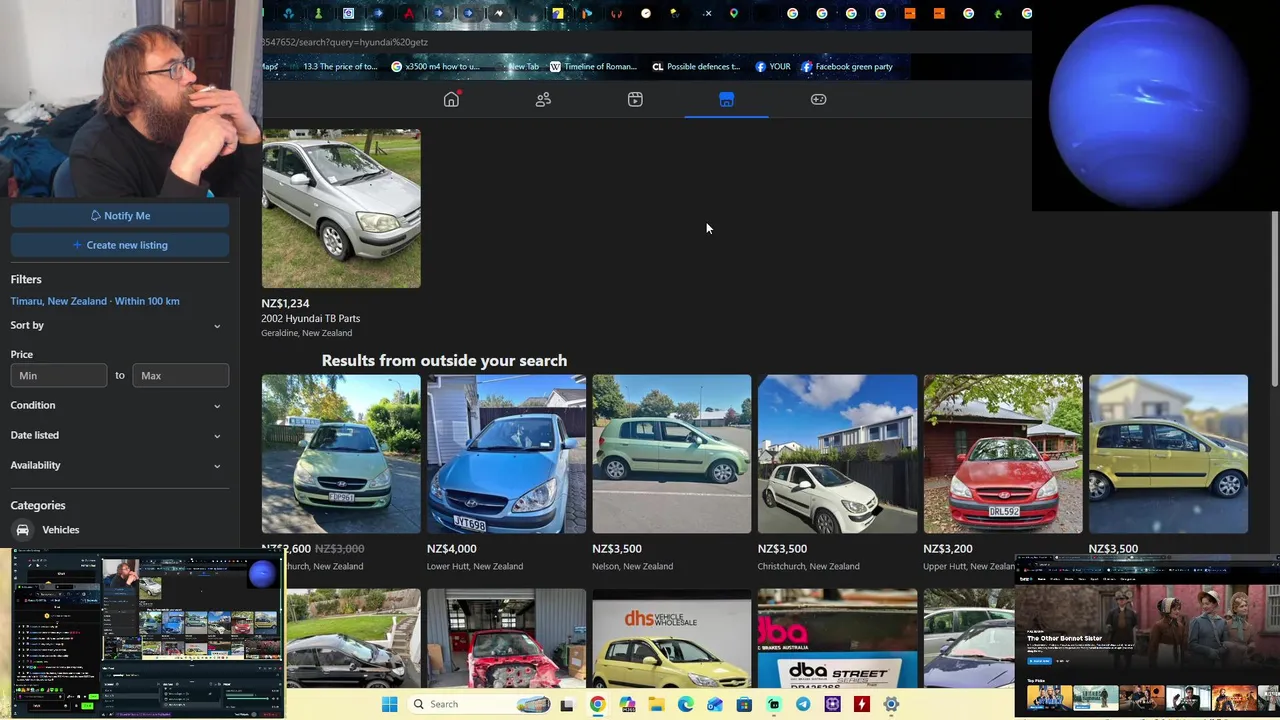Click the browser address bar URL

(345, 42)
